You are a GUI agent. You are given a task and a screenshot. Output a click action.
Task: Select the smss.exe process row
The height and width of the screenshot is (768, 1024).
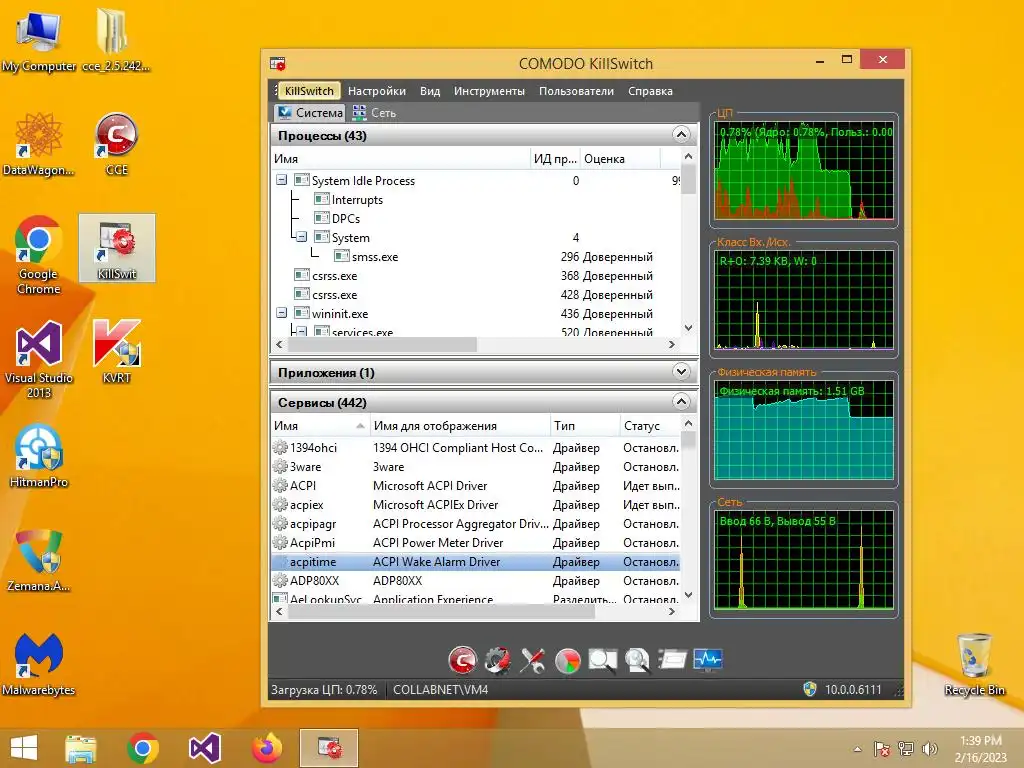coord(475,257)
